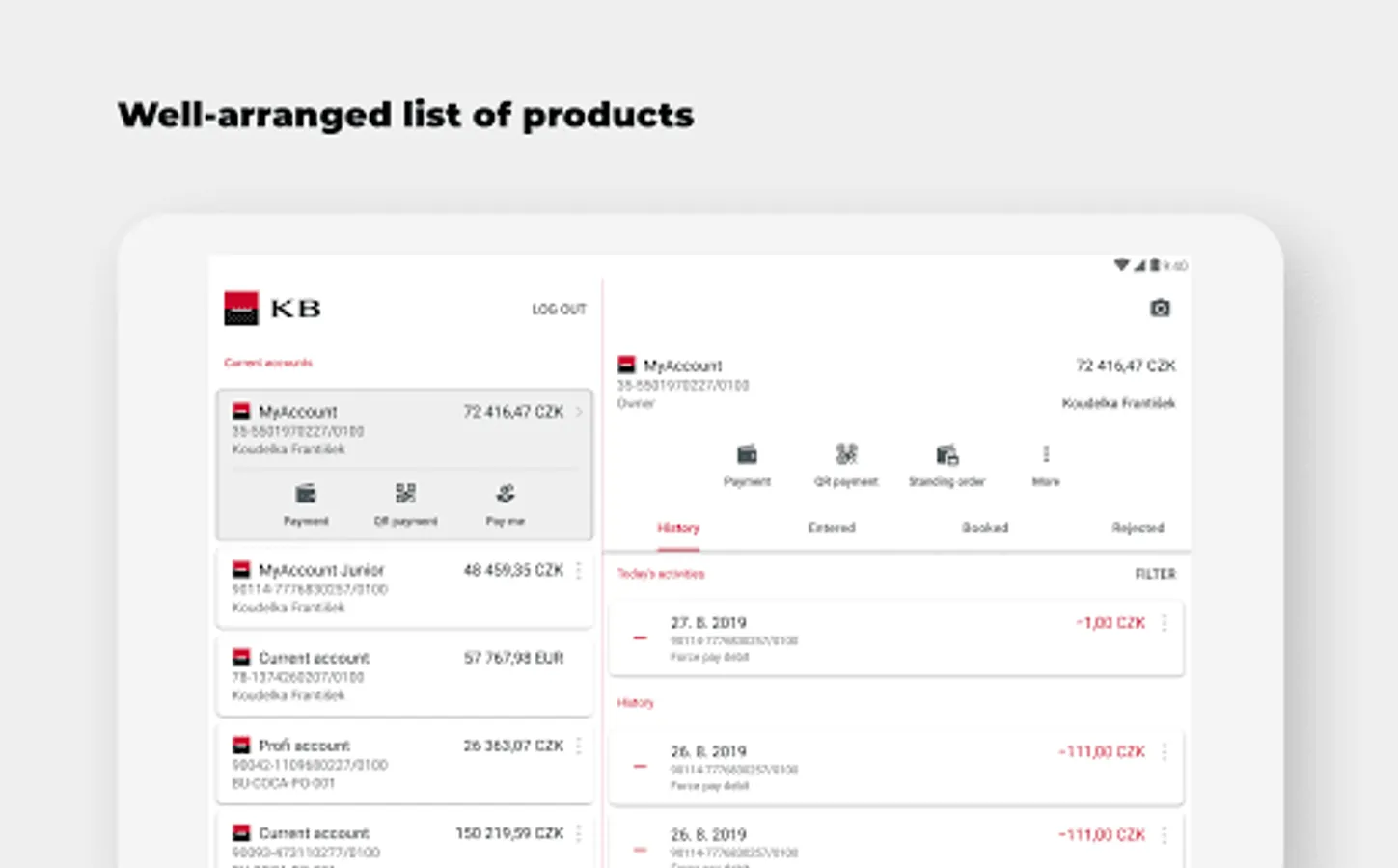Screen dimensions: 1398x868
Task: Click the FILTER button
Action: (1155, 574)
